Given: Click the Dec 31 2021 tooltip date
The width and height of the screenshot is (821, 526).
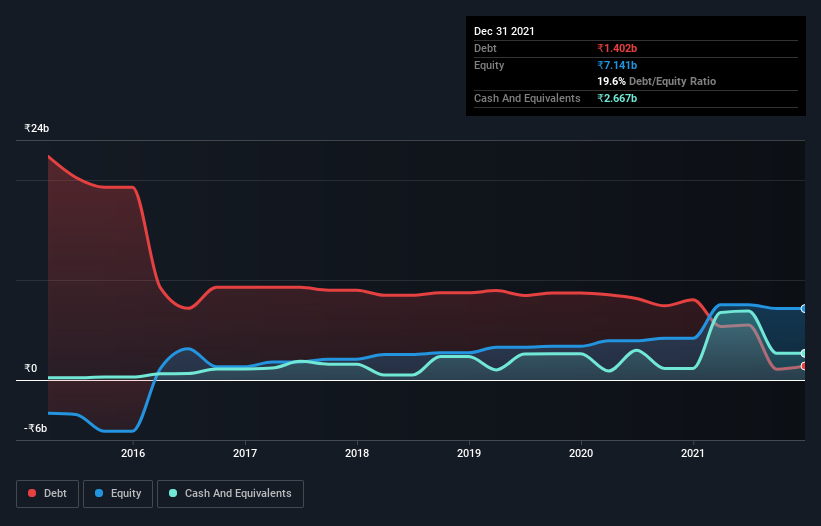Looking at the screenshot, I should pyautogui.click(x=504, y=31).
